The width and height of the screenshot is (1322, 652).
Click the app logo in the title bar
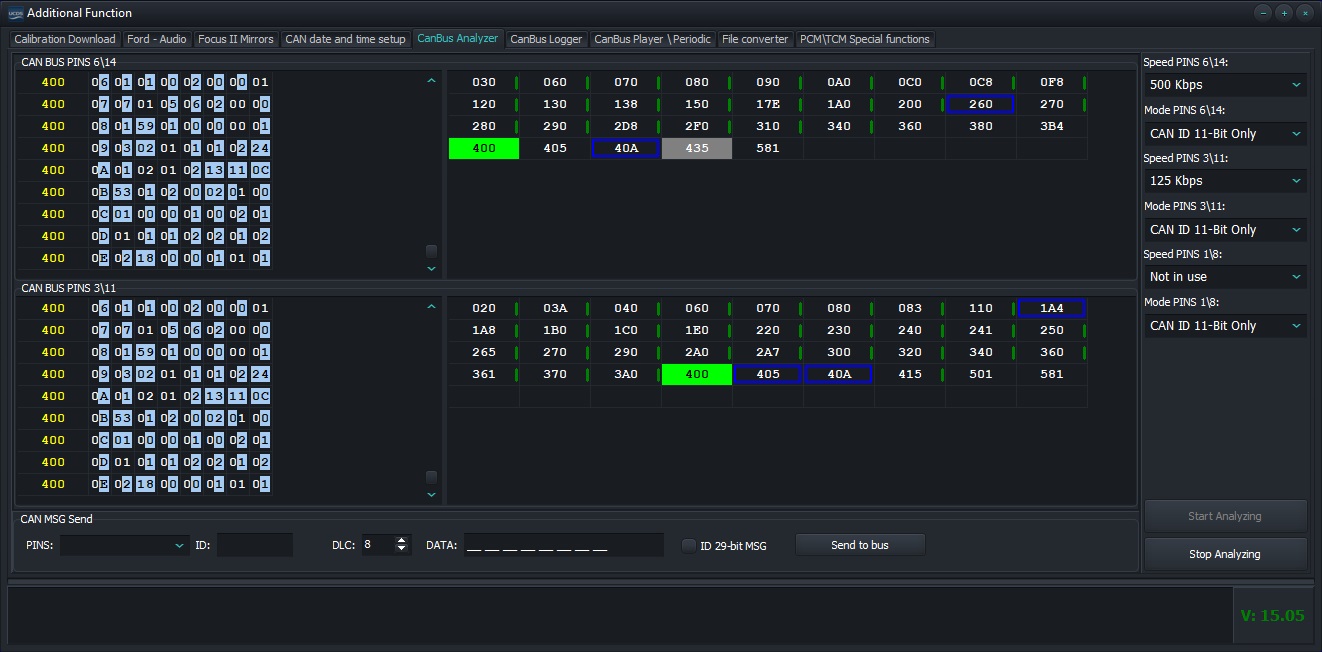(15, 13)
